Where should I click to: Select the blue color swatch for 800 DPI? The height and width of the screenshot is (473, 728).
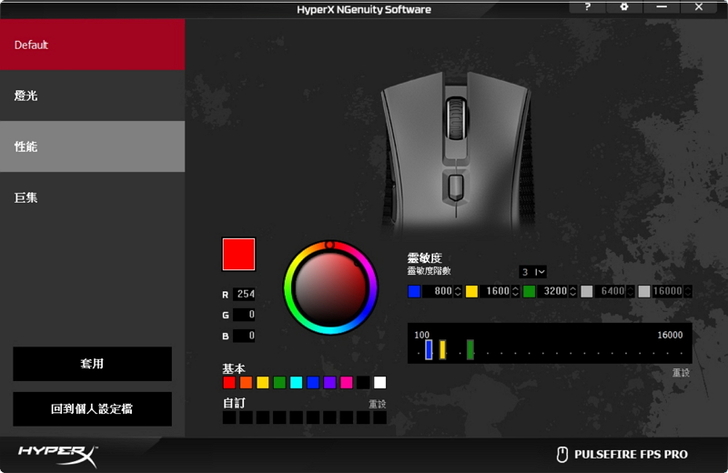point(414,291)
